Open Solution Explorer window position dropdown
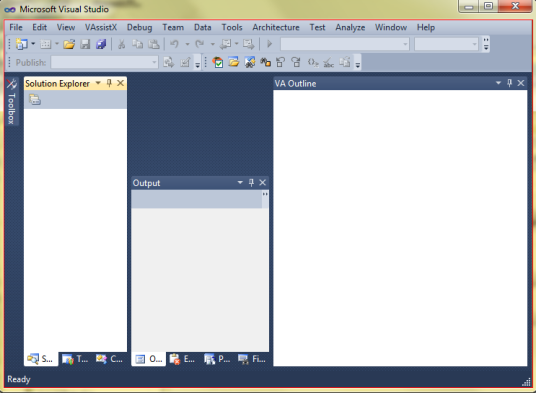The height and width of the screenshot is (393, 536). [x=98, y=83]
